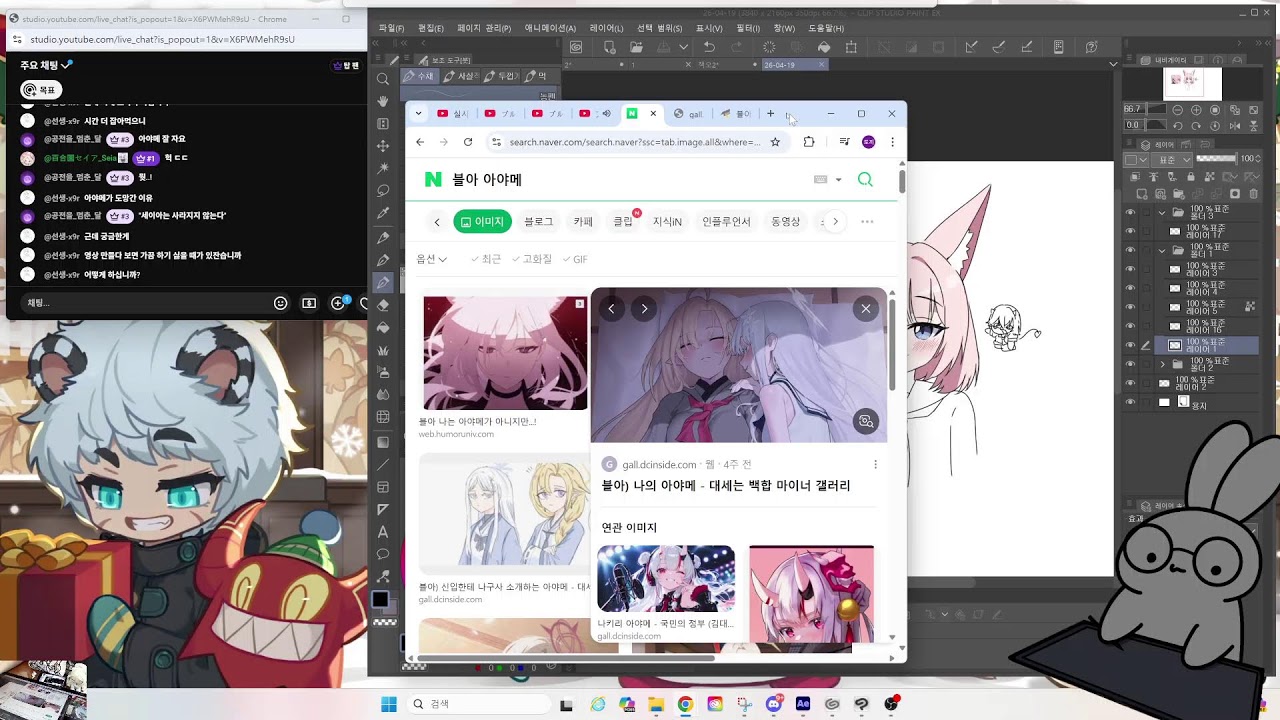Viewport: 1280px width, 720px height.
Task: Select the Fill bucket tool in toolbox
Action: coord(383,327)
